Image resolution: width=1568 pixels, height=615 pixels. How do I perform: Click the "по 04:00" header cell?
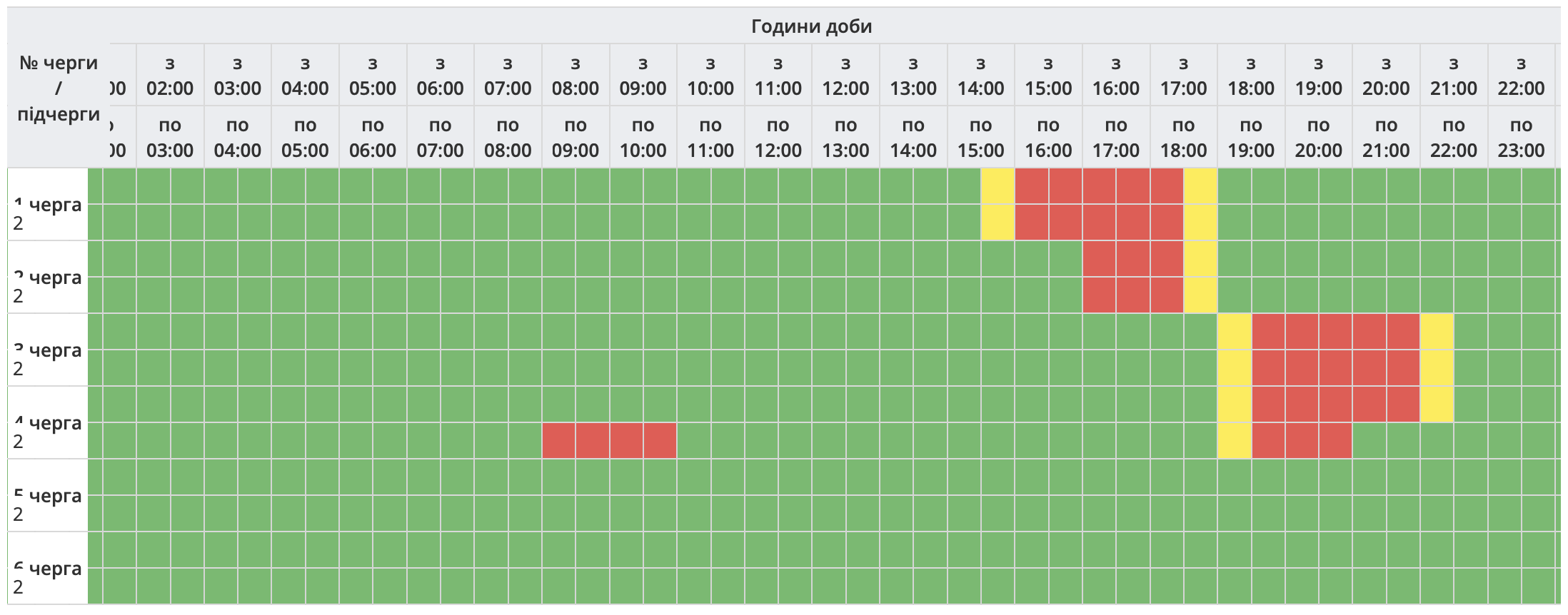238,138
